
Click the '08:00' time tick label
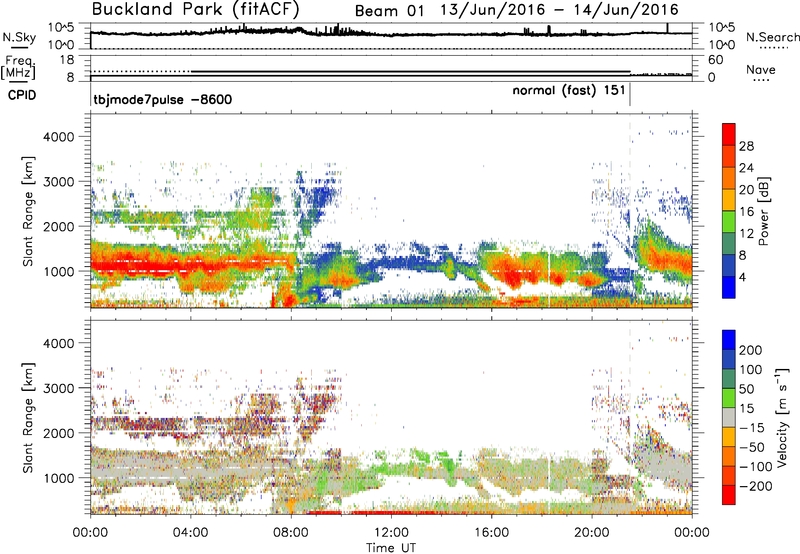pos(291,533)
